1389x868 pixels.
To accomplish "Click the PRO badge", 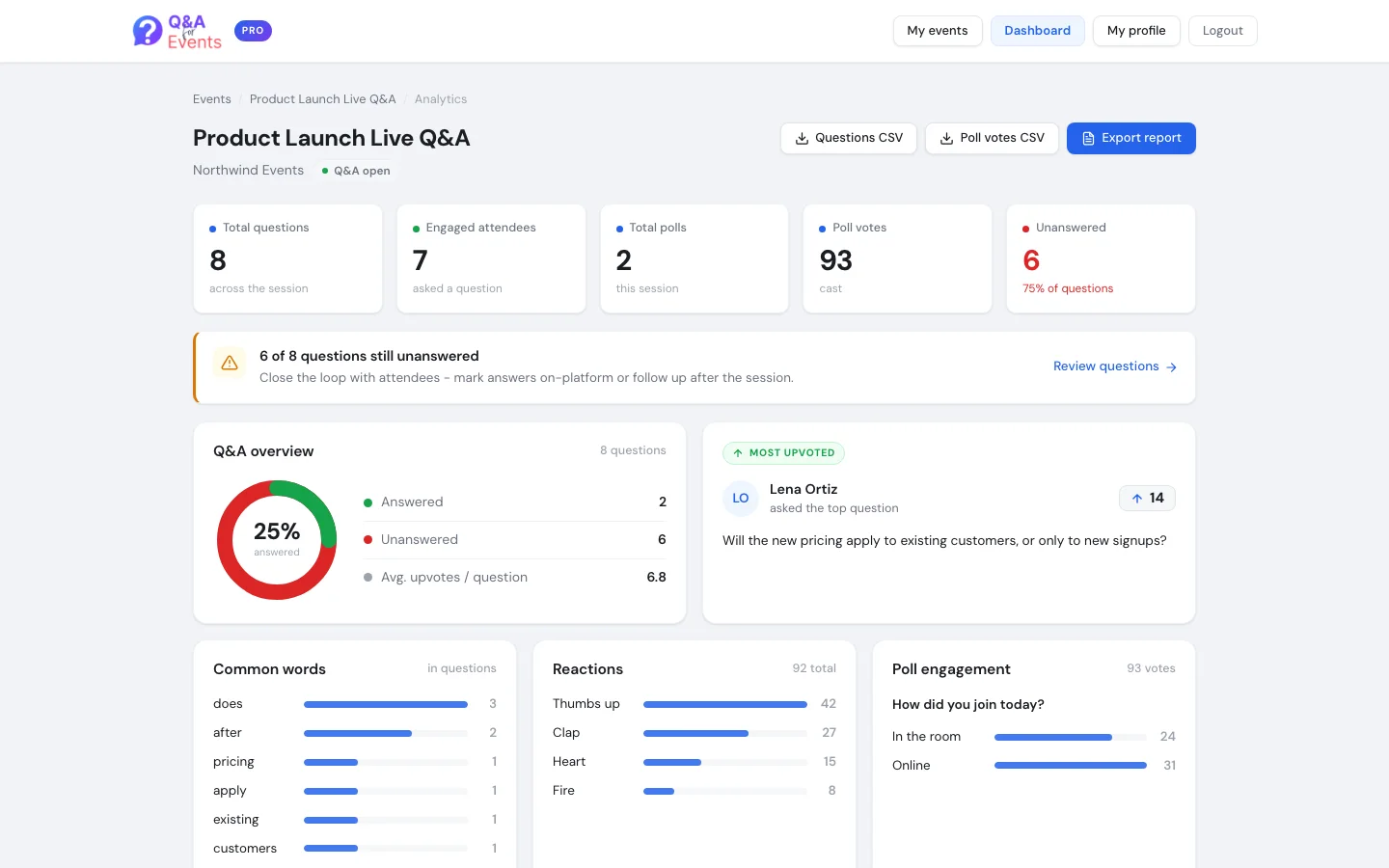I will click(x=253, y=31).
